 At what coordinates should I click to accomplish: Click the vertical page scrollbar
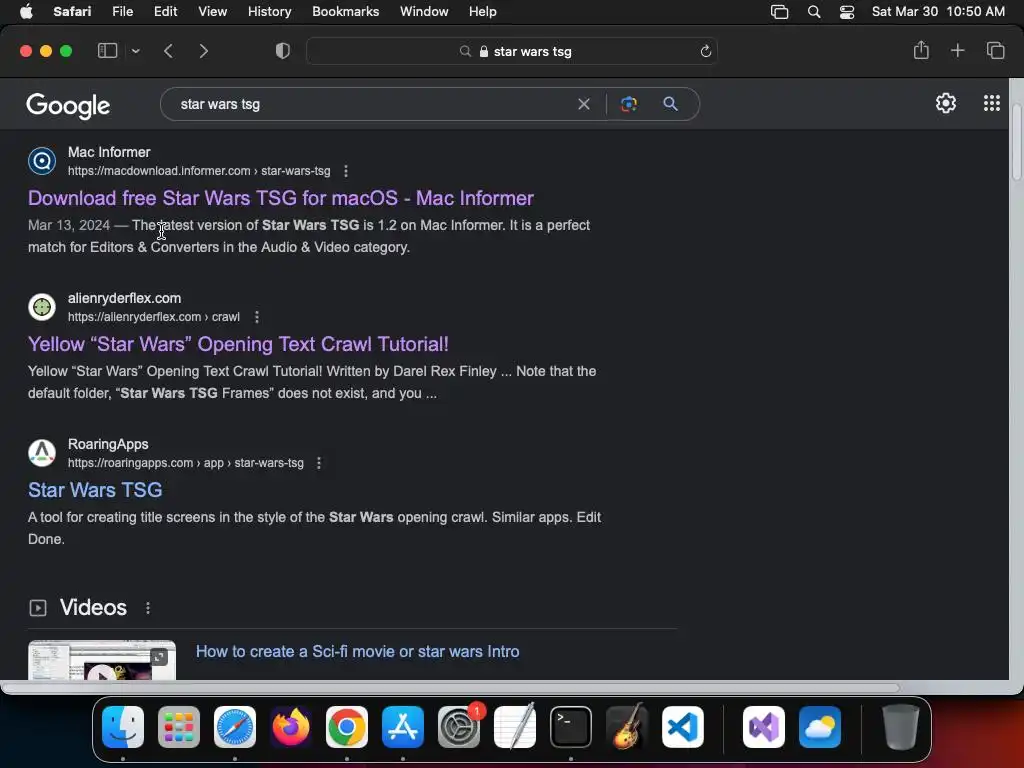pyautogui.click(x=1016, y=141)
